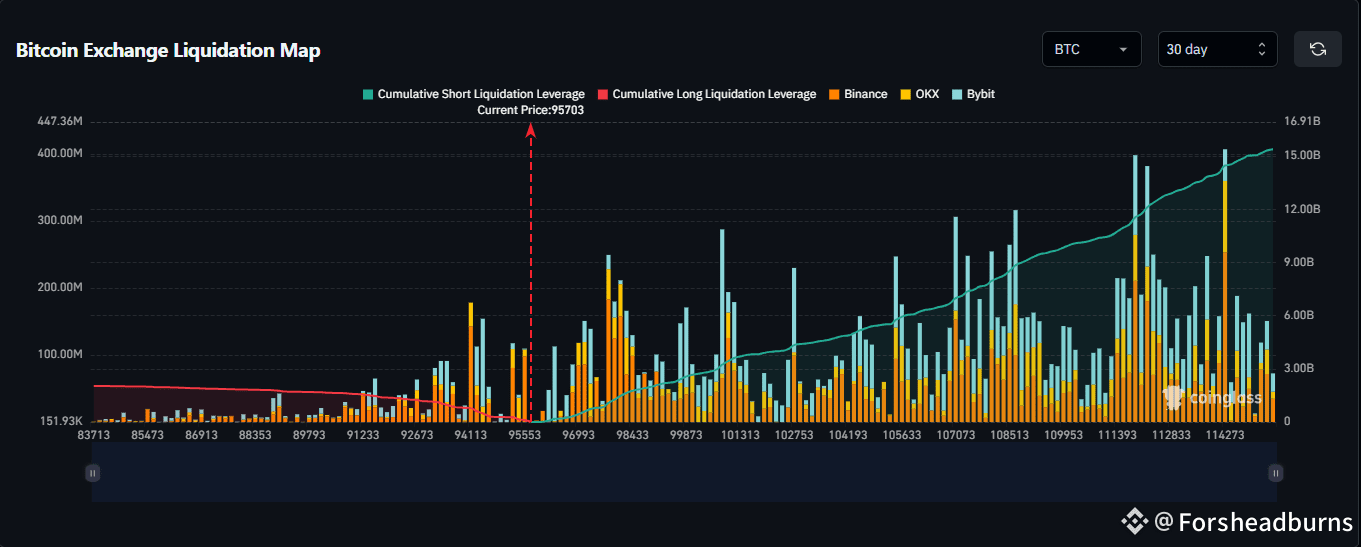This screenshot has width=1361, height=547.
Task: Click the yellow OKX legend swatch
Action: click(x=906, y=94)
